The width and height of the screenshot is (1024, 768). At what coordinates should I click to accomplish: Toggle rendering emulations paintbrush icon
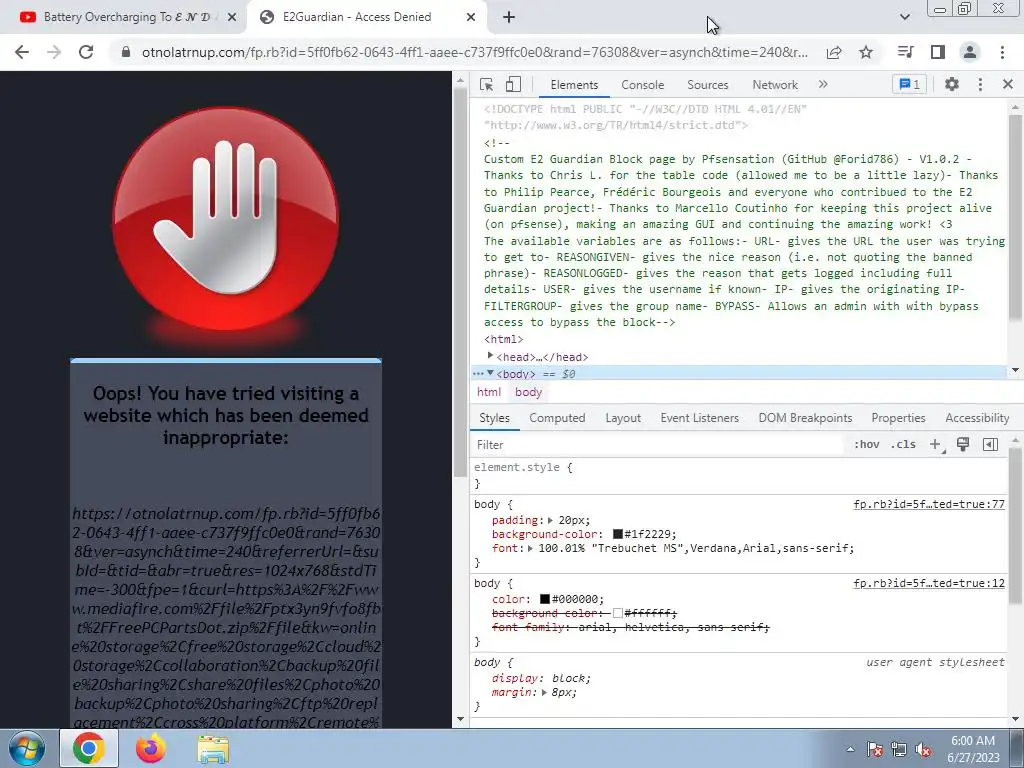(x=963, y=445)
